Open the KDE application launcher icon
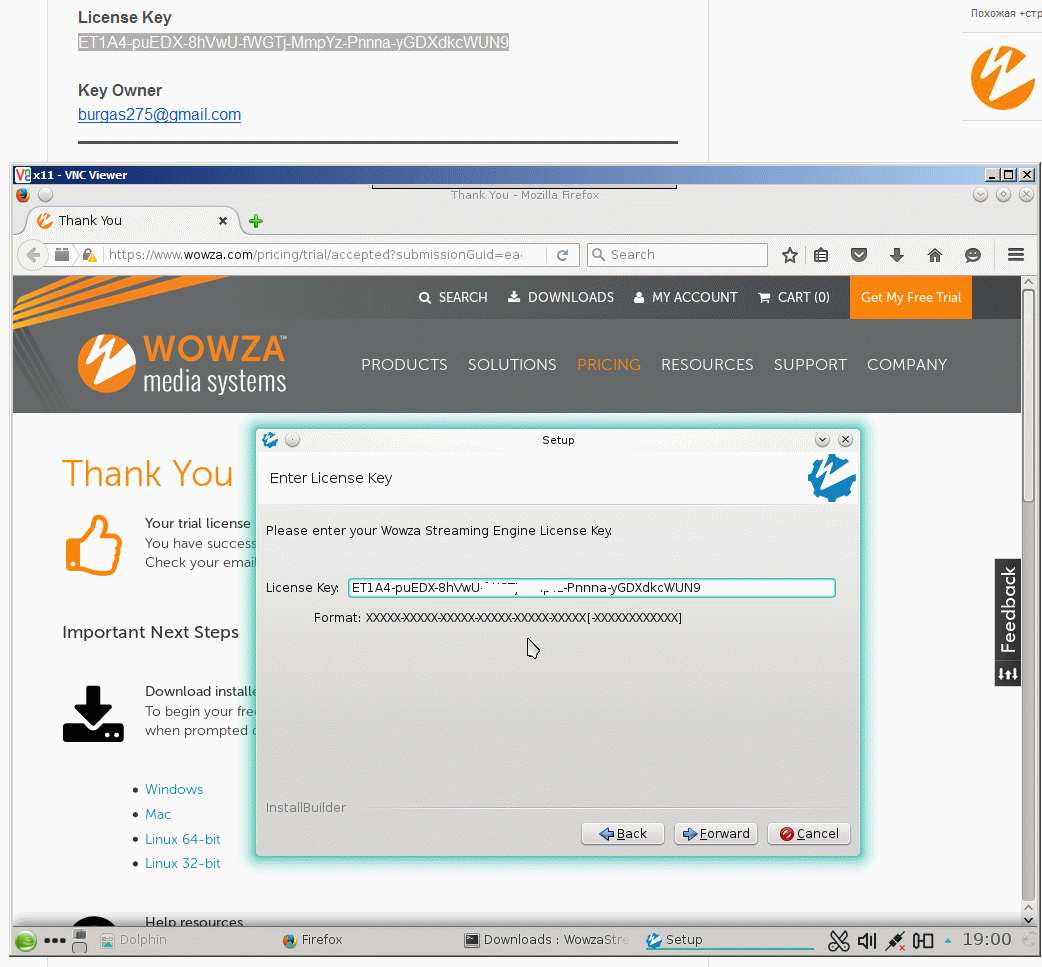 25,940
